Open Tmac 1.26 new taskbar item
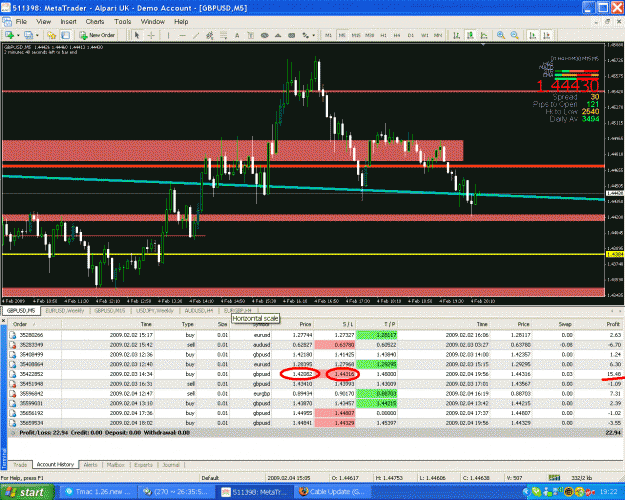Screen dimensions: 625x500 (x=98, y=492)
